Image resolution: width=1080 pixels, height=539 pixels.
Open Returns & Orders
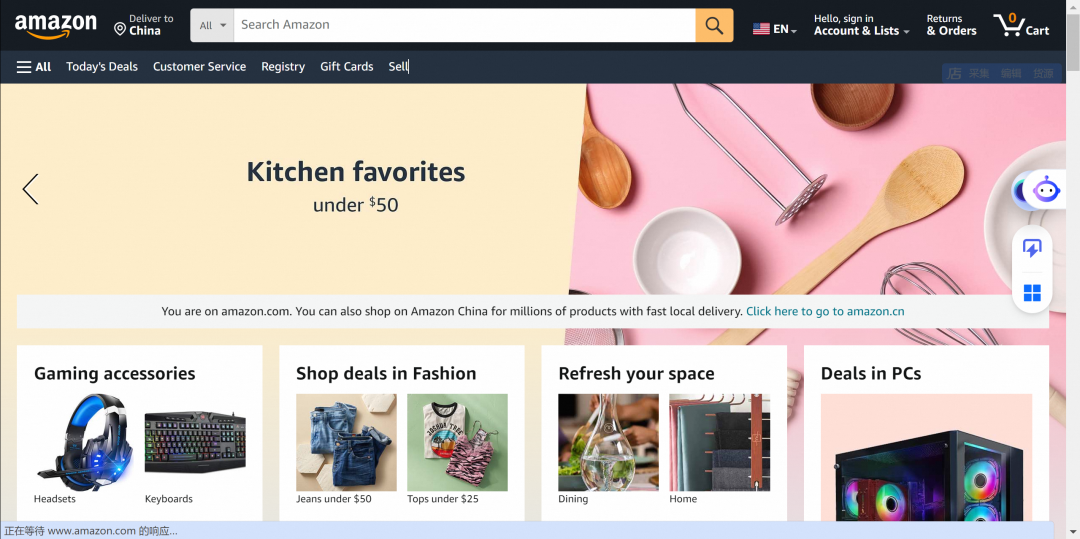point(951,25)
